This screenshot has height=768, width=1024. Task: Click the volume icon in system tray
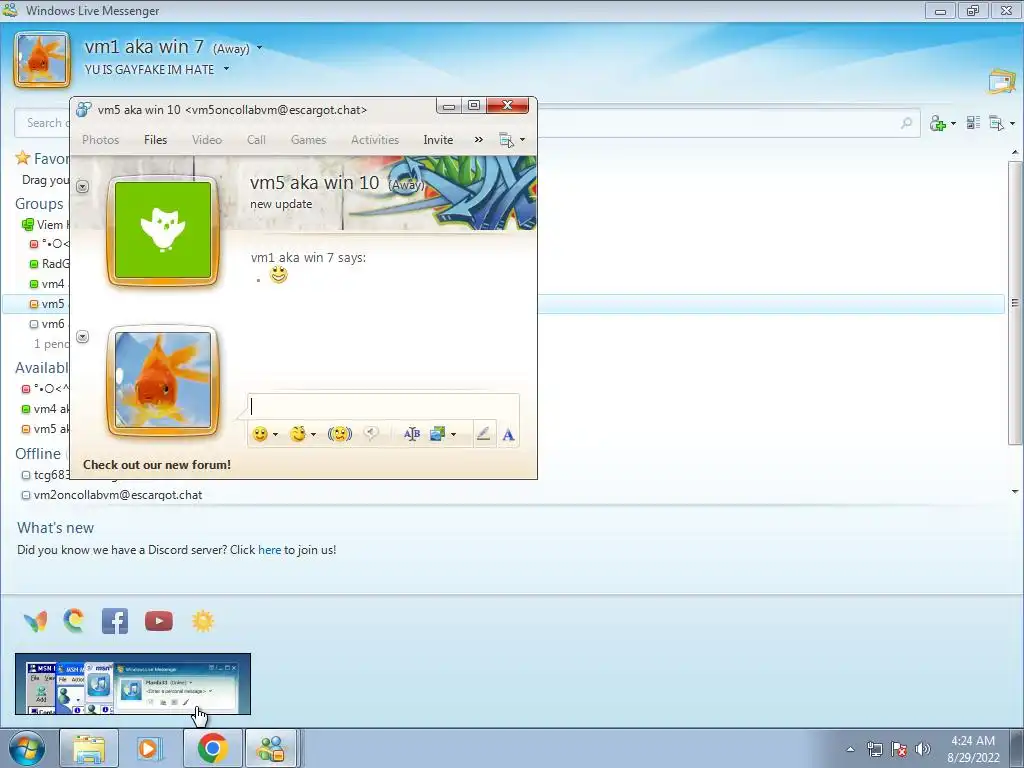point(922,749)
